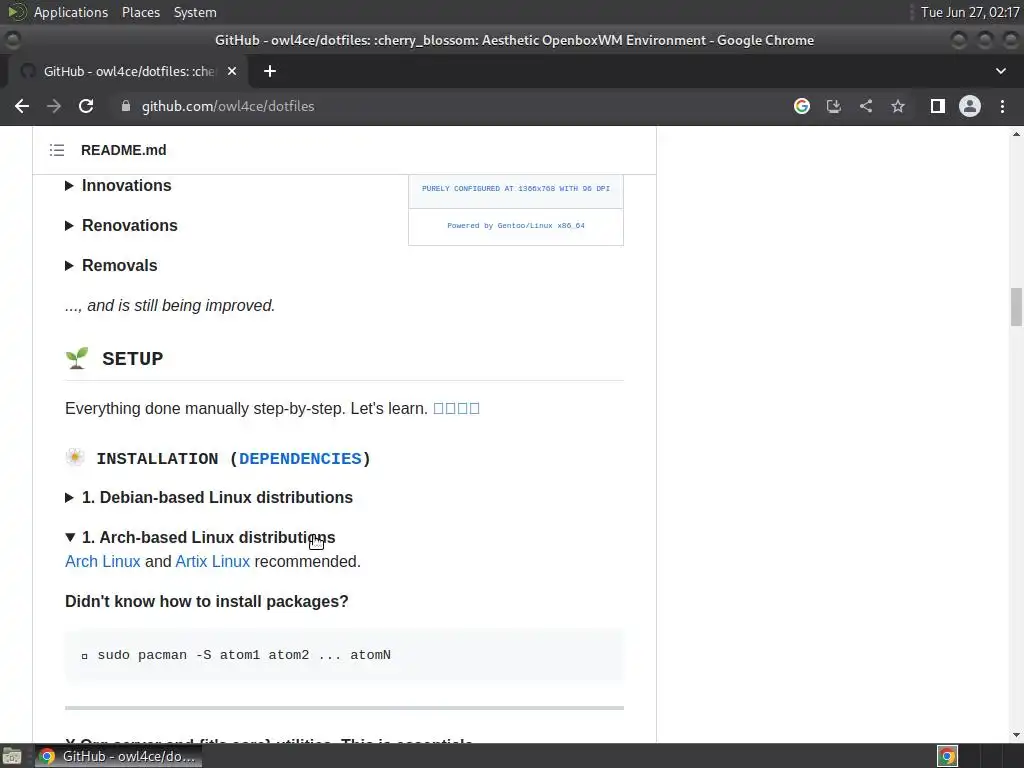Viewport: 1024px width, 768px height.
Task: Collapse Arch-based Linux distributions section
Action: pos(200,537)
